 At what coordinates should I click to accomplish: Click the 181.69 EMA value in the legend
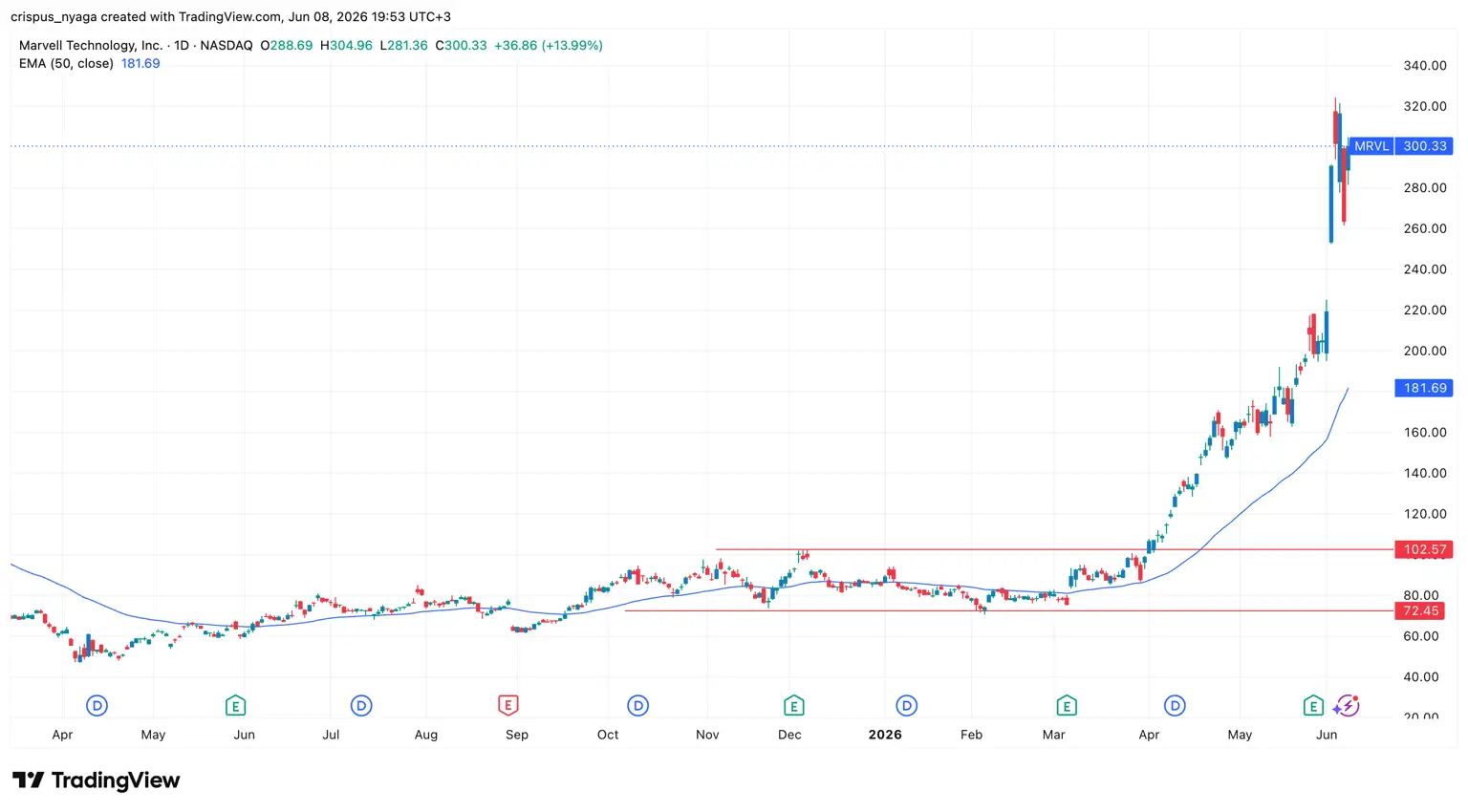[x=140, y=63]
